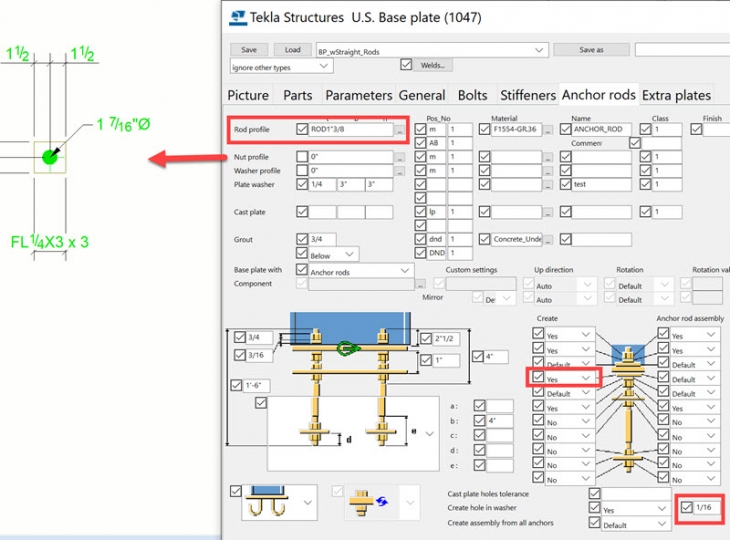The height and width of the screenshot is (540, 730).
Task: Switch to the General tab
Action: [x=422, y=95]
